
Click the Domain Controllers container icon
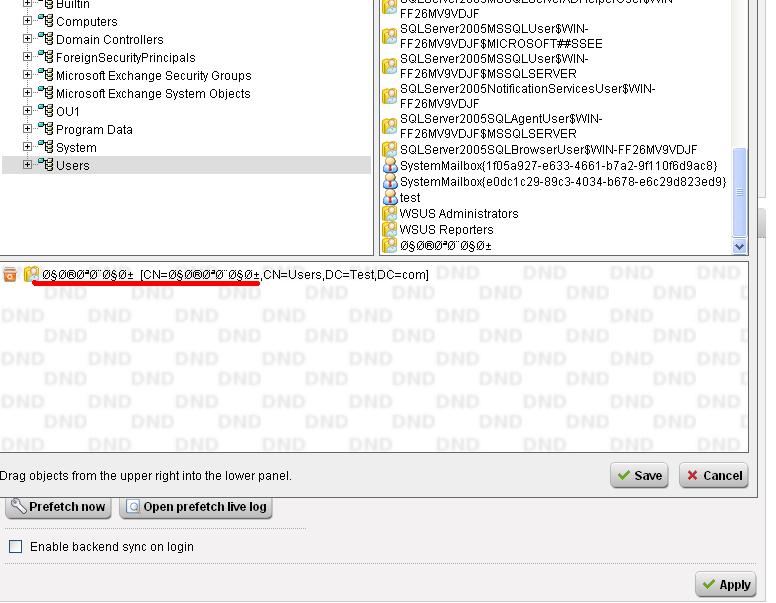[x=46, y=39]
